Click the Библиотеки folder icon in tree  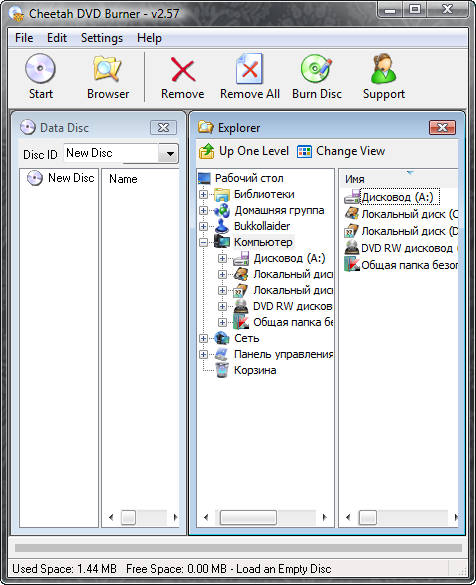point(222,194)
